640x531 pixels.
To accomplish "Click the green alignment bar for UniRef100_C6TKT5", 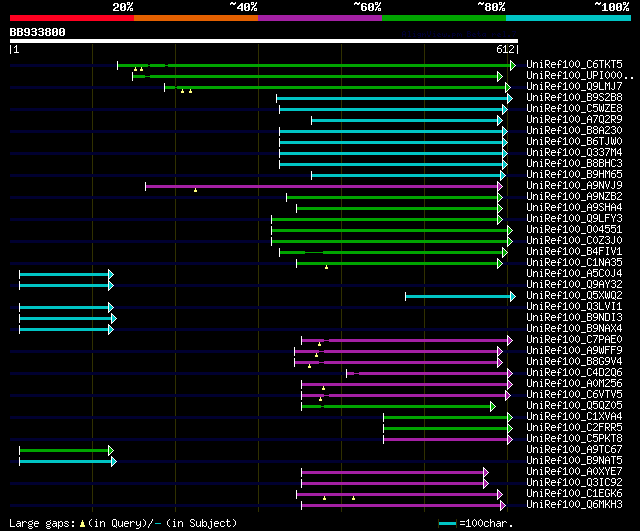I will [x=314, y=65].
